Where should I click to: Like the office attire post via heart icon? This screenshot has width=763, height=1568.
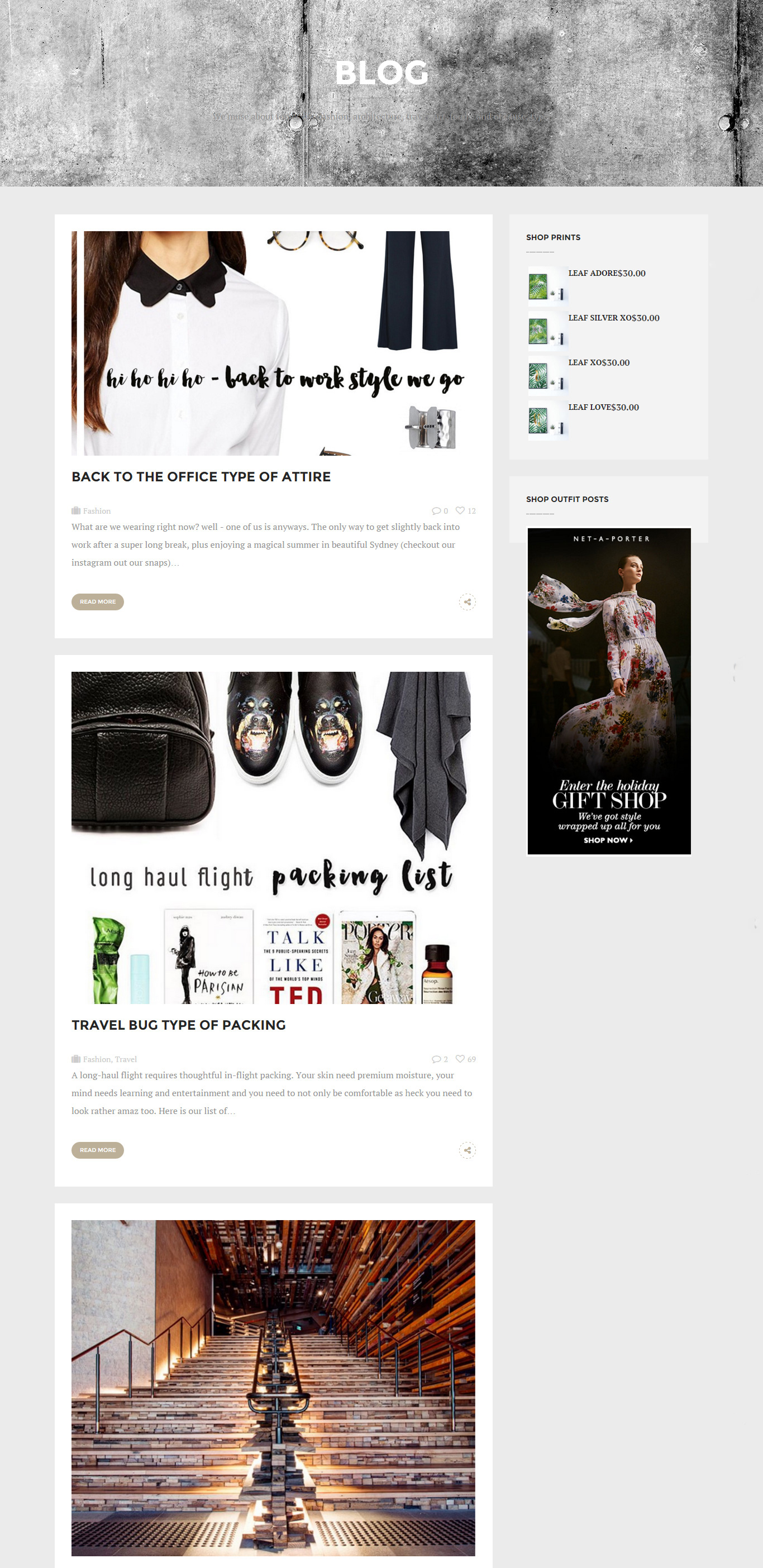(460, 511)
